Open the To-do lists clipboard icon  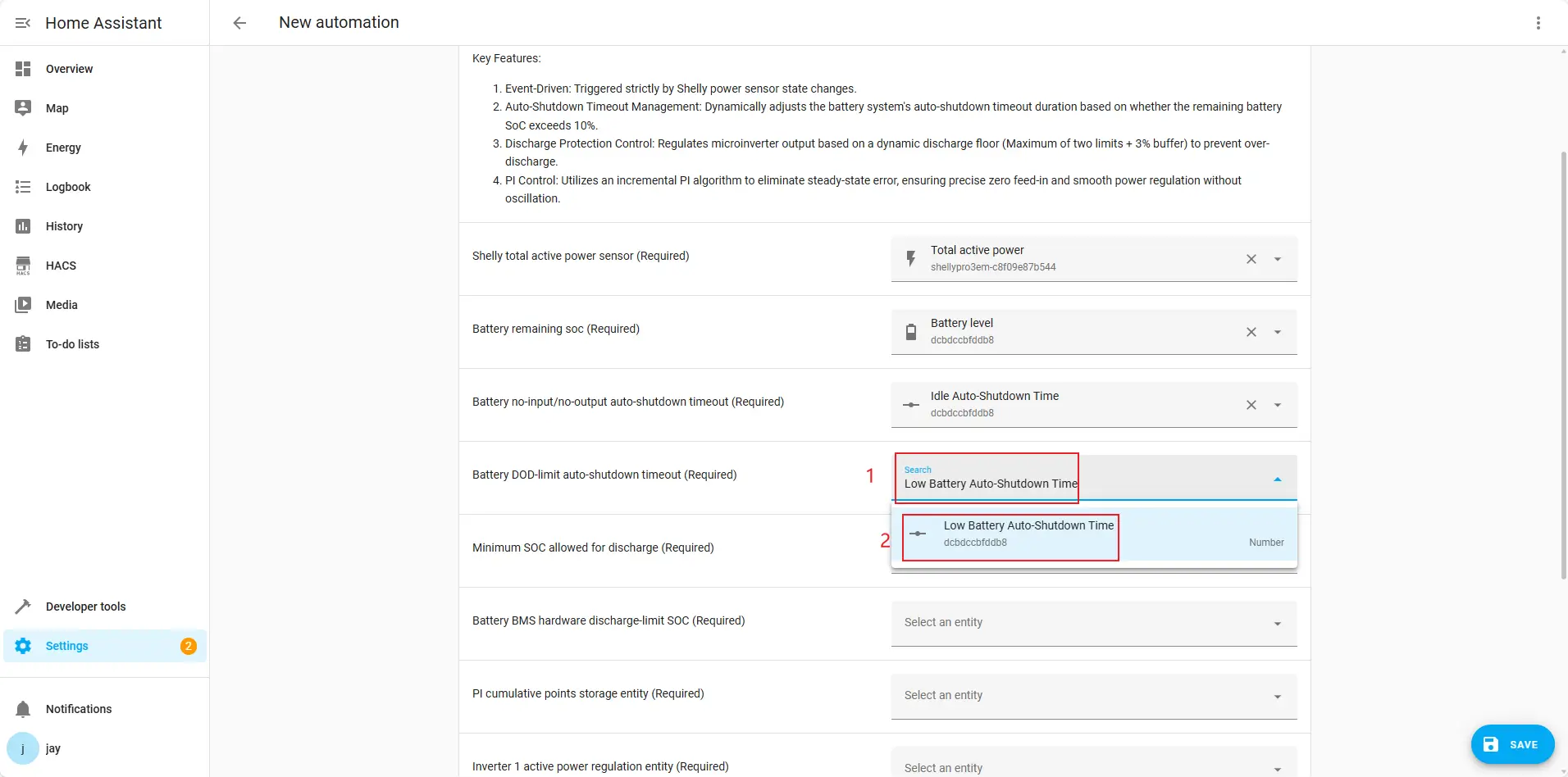tap(23, 344)
